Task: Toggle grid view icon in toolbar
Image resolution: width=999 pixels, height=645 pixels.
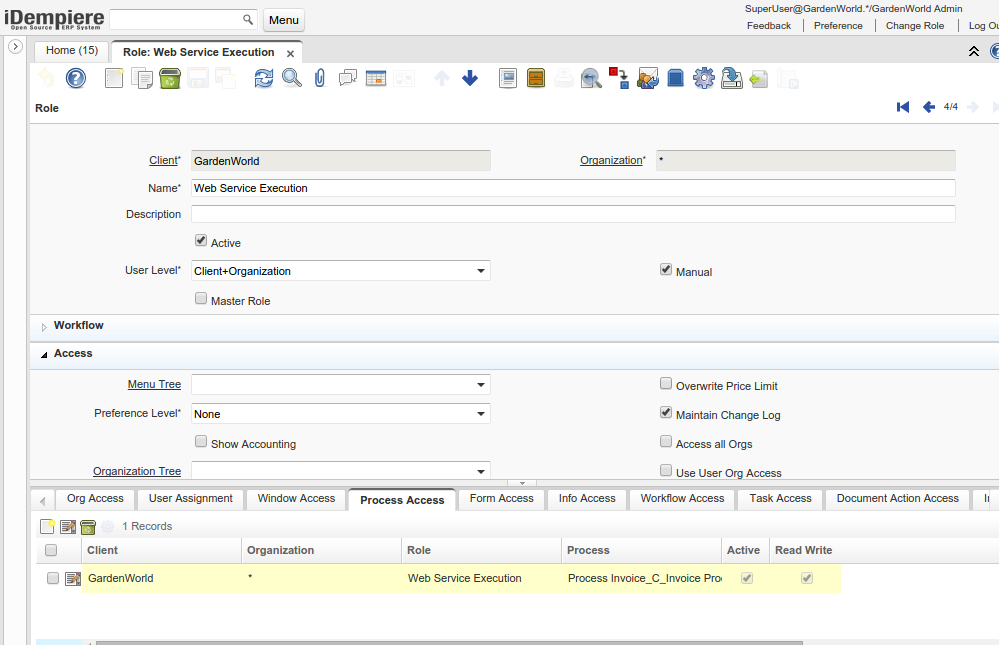Action: pyautogui.click(x=376, y=78)
